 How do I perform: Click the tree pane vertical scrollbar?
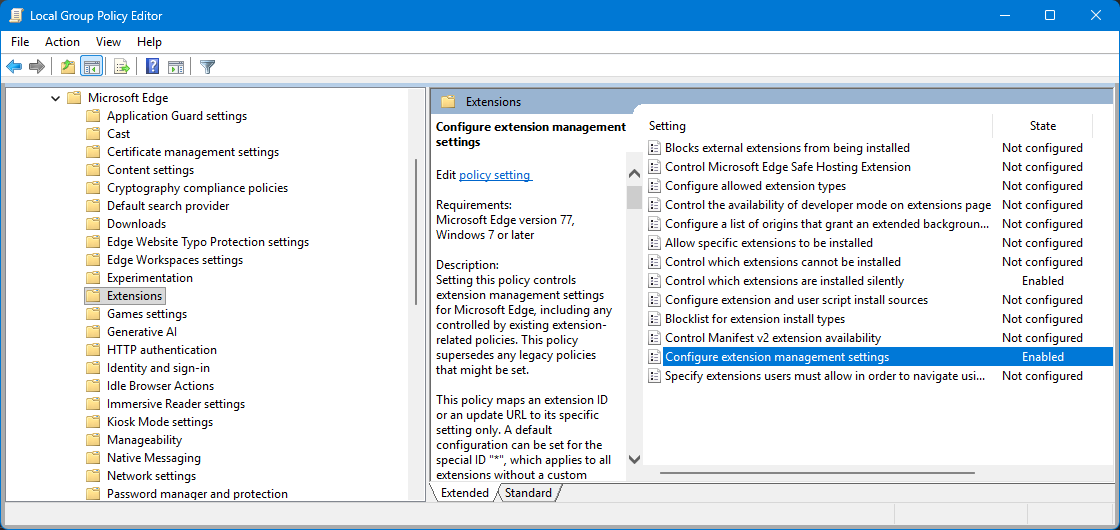click(416, 232)
